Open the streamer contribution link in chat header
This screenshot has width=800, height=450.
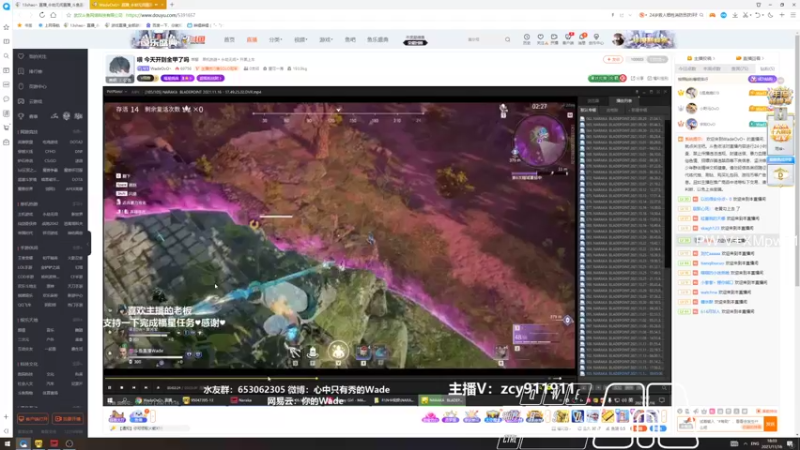pos(702,58)
